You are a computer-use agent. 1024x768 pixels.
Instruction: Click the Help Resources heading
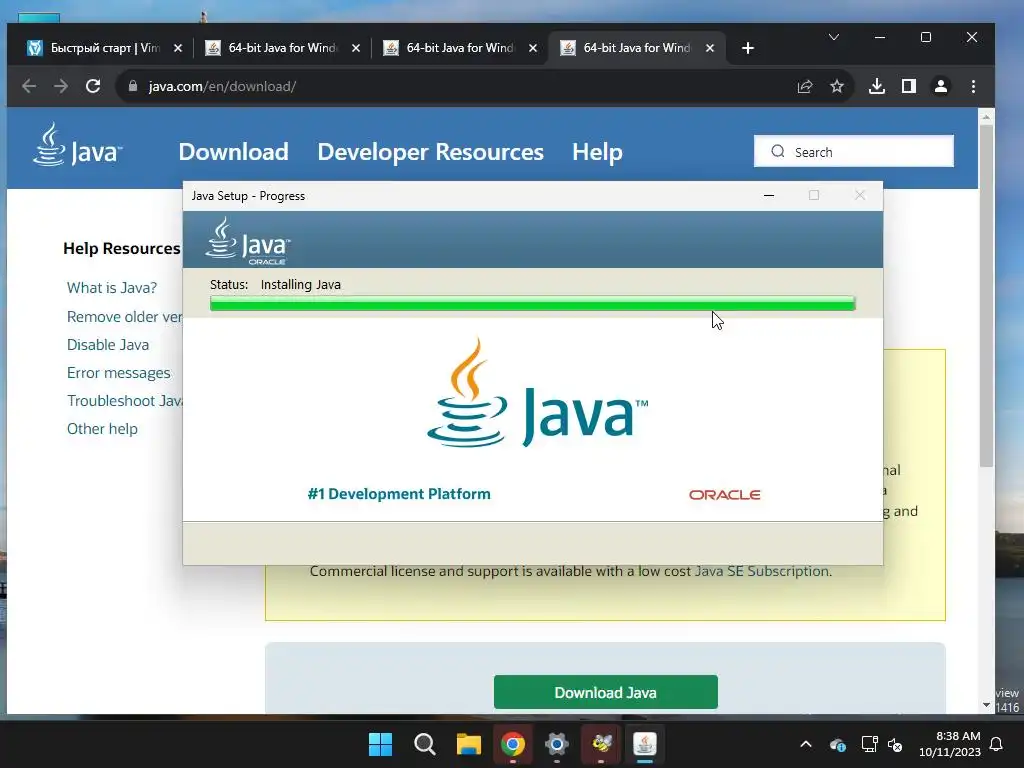pyautogui.click(x=121, y=248)
